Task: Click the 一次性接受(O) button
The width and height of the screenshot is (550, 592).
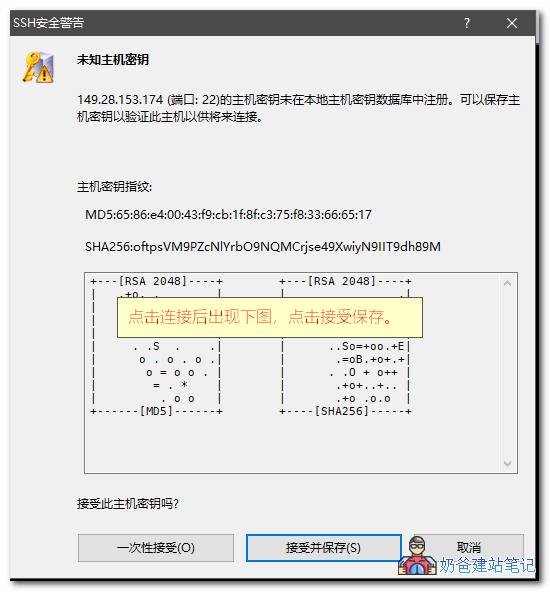Action: [156, 547]
